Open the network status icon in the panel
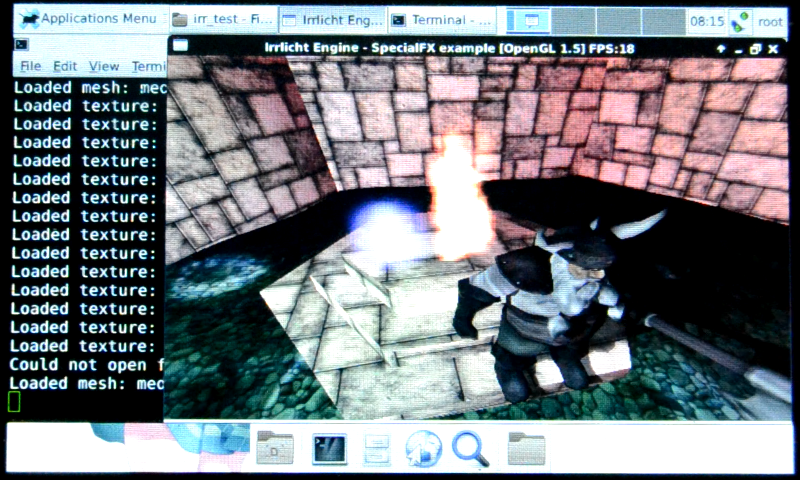This screenshot has width=800, height=480. pyautogui.click(x=740, y=22)
